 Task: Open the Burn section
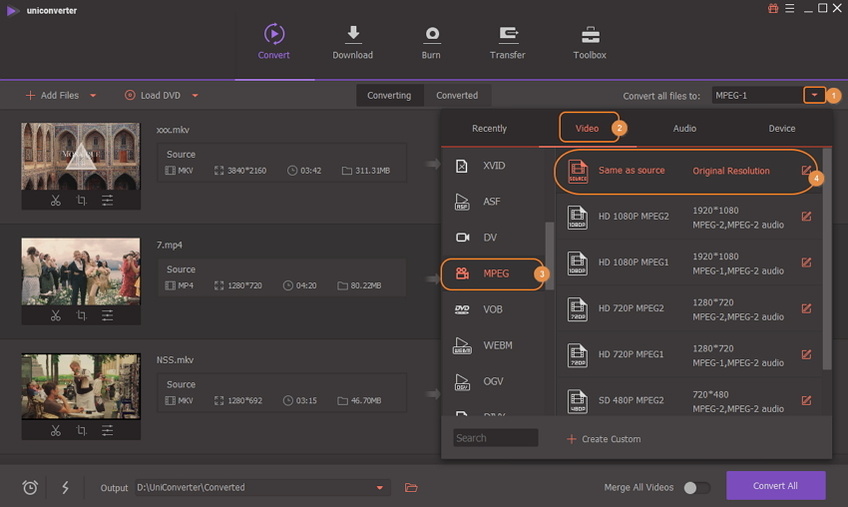point(431,42)
